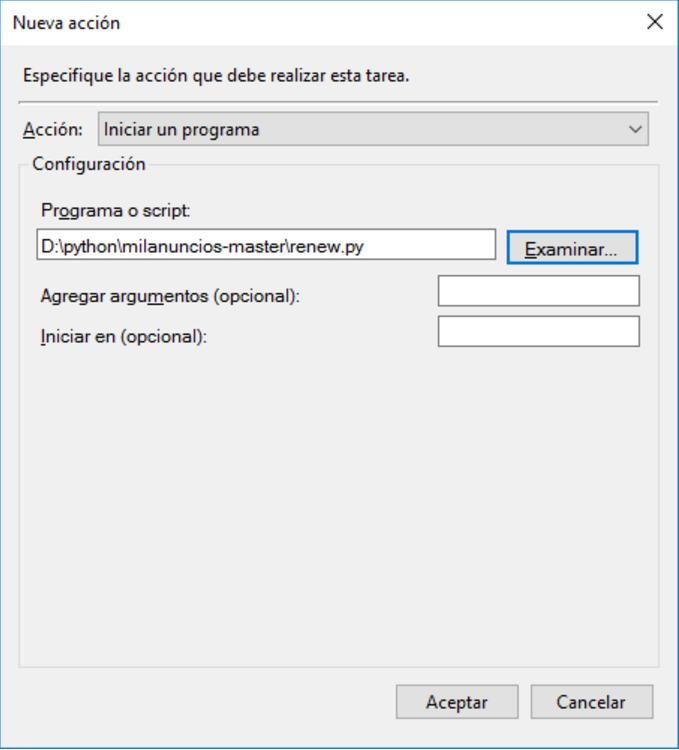Place cursor after renew.py in script path
679x750 pixels.
click(366, 246)
